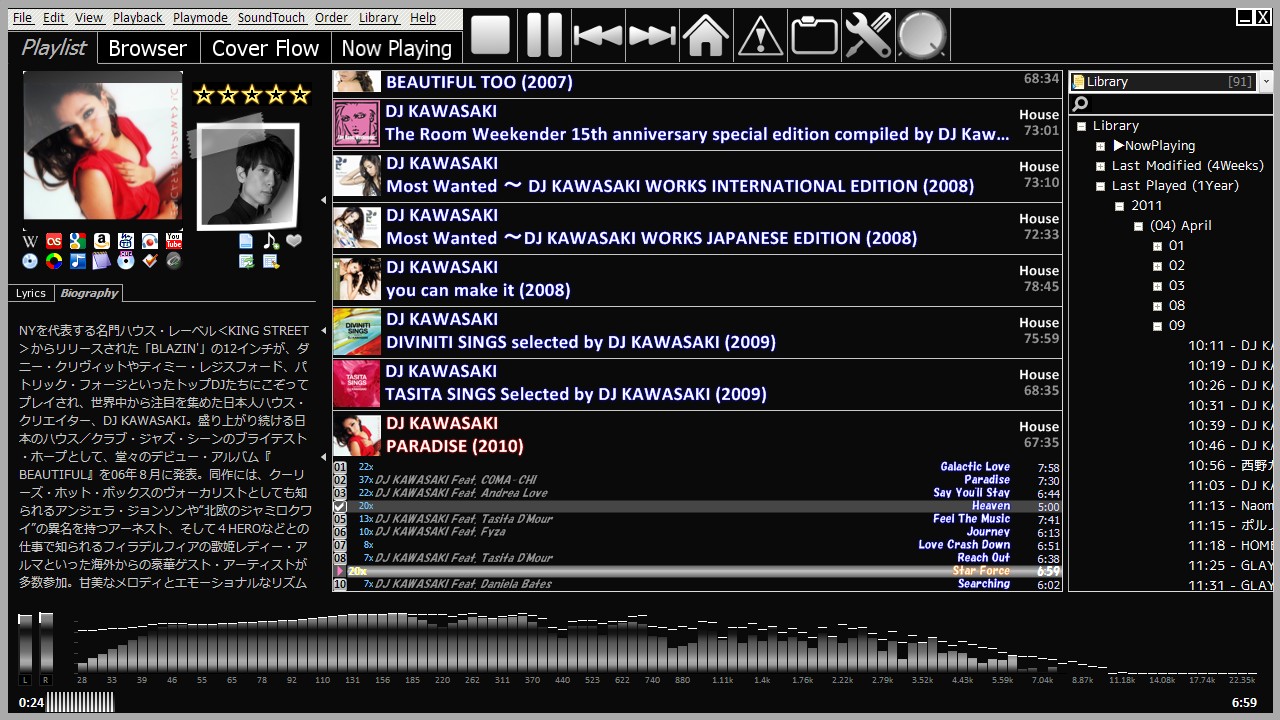
Task: Pause the current track
Action: [544, 35]
